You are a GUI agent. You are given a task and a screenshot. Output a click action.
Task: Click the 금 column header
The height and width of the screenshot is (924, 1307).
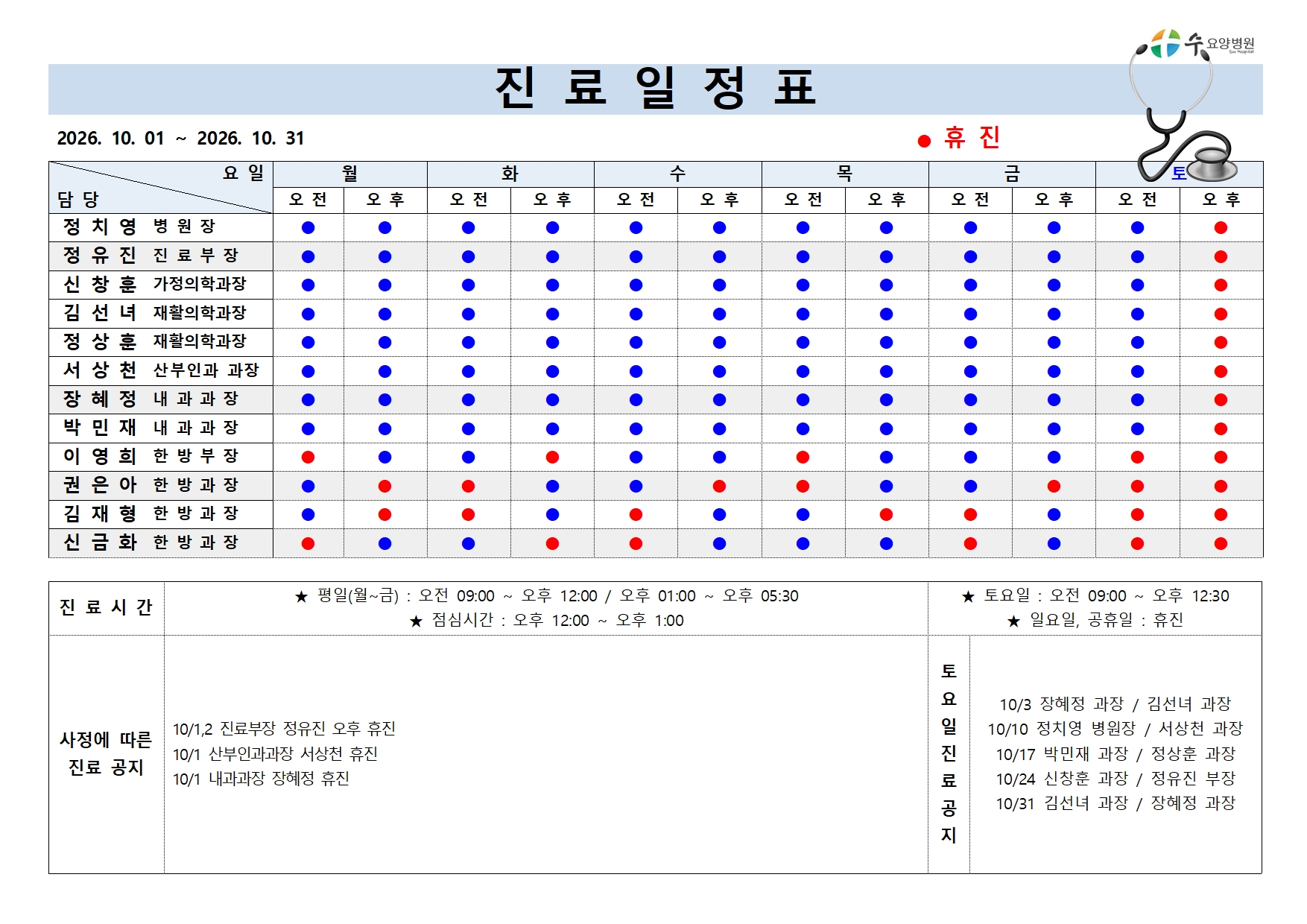pyautogui.click(x=1012, y=174)
